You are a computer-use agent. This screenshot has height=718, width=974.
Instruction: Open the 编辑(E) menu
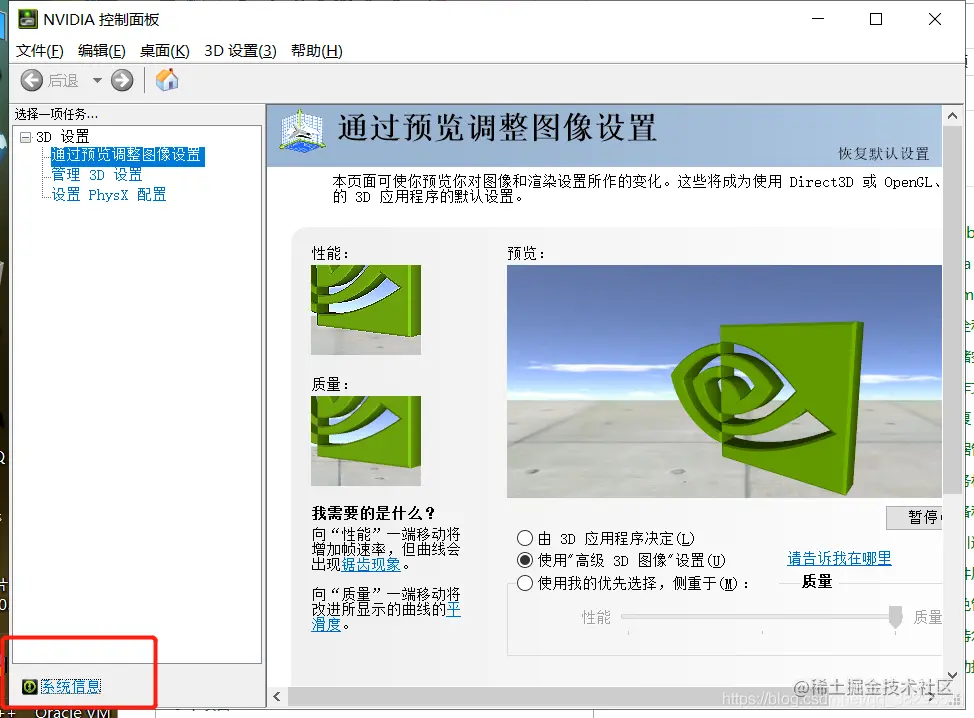[x=102, y=51]
